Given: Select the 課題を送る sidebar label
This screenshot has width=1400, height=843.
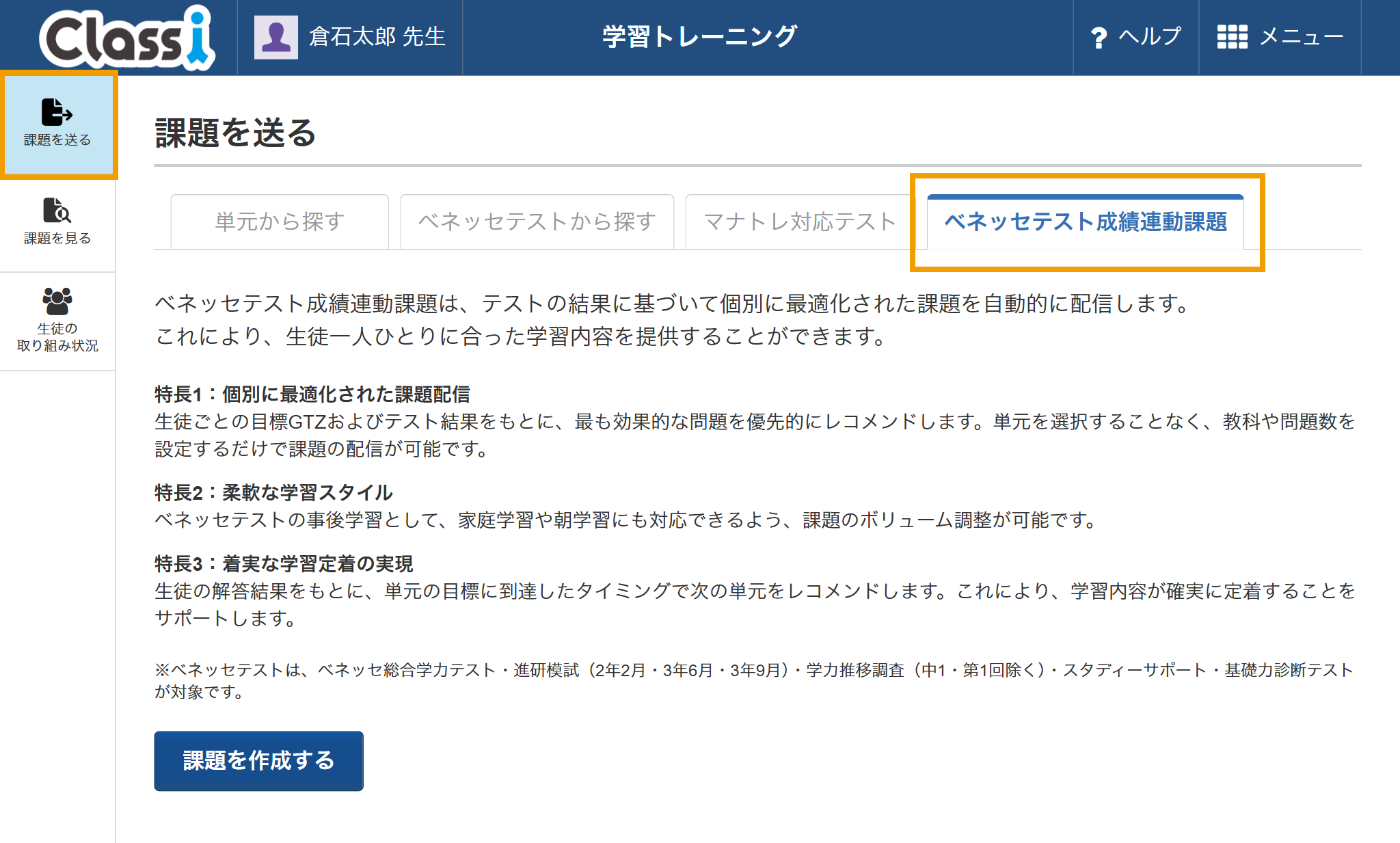Looking at the screenshot, I should coord(57,140).
